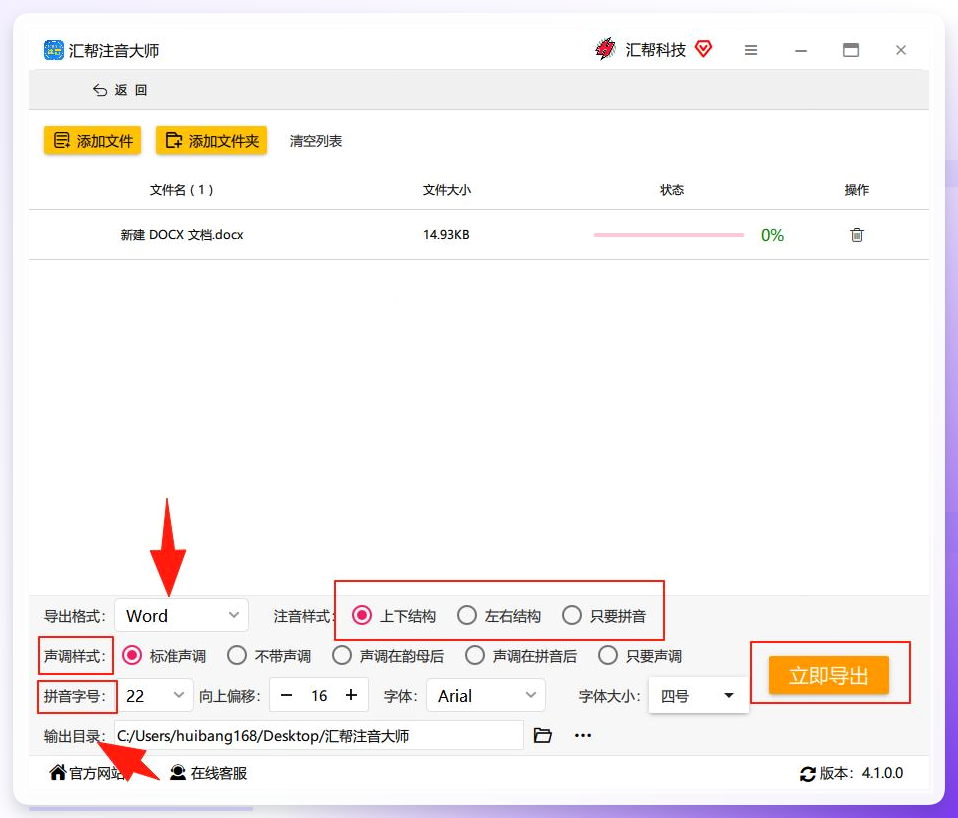
Task: Open the 导出格式 Word dropdown
Action: tap(181, 615)
